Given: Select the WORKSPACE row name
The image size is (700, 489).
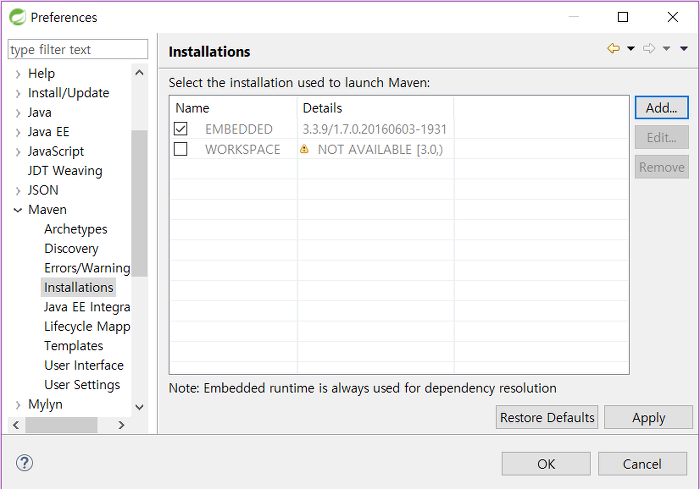Looking at the screenshot, I should pyautogui.click(x=242, y=149).
